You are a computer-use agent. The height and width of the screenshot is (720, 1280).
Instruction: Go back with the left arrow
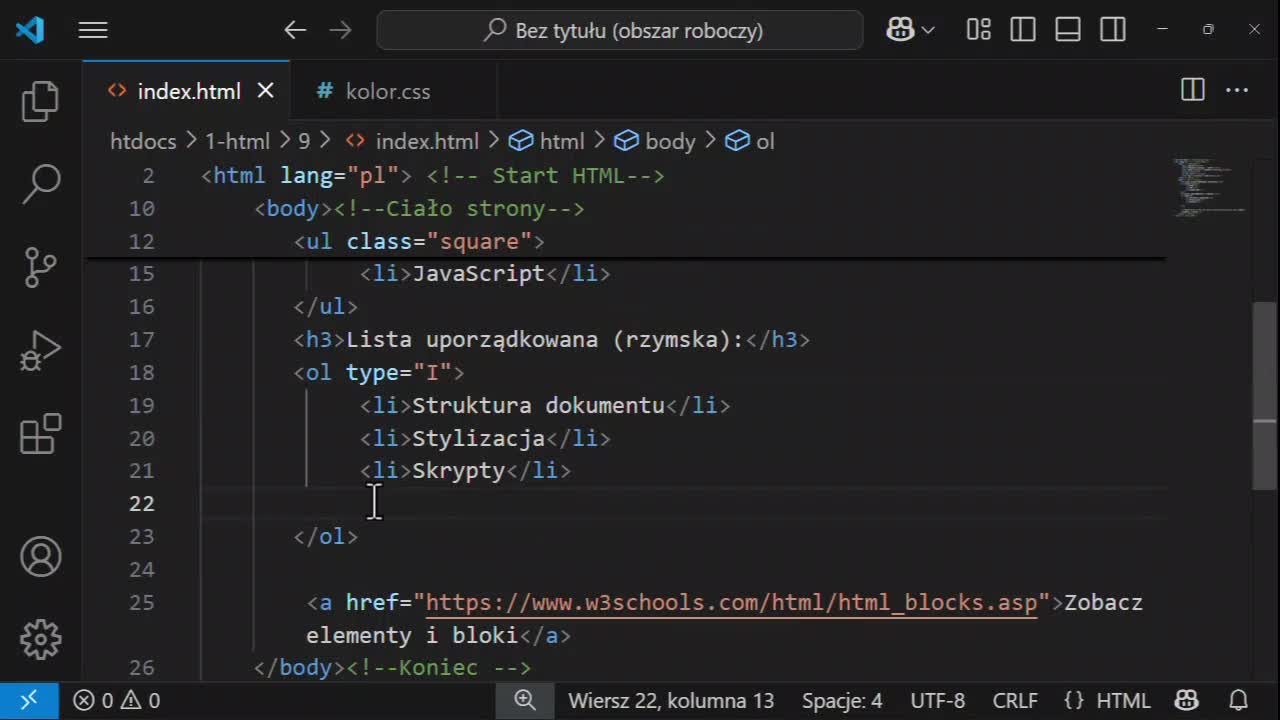295,30
